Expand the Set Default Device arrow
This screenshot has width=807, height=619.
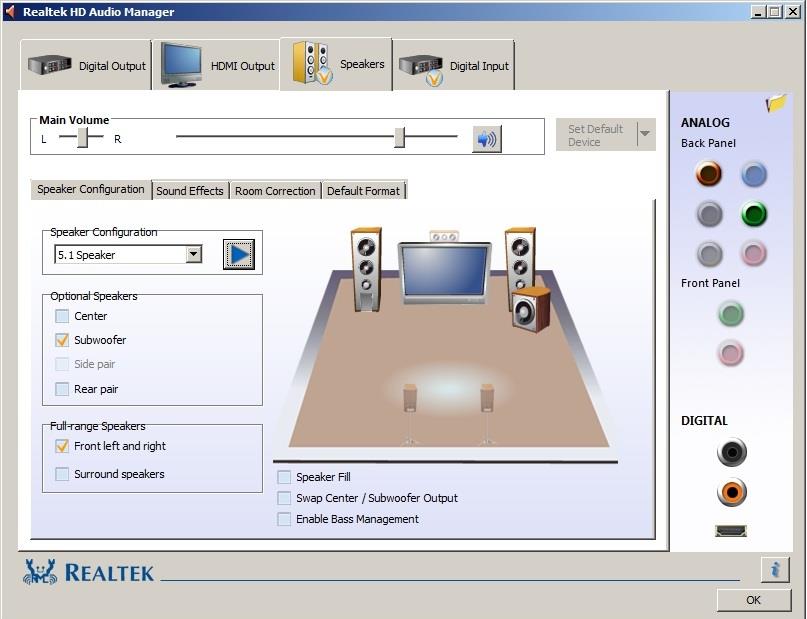coord(645,134)
